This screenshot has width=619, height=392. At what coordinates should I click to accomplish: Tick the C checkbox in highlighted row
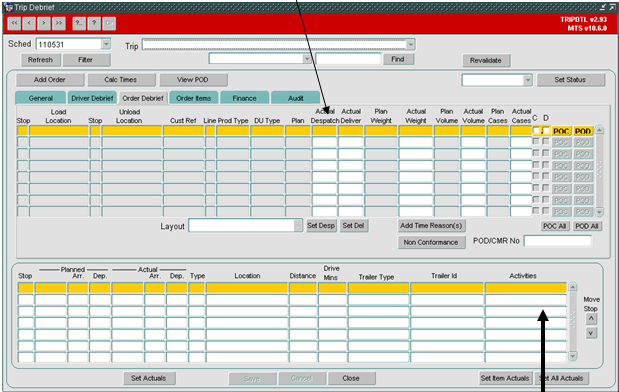coord(536,130)
